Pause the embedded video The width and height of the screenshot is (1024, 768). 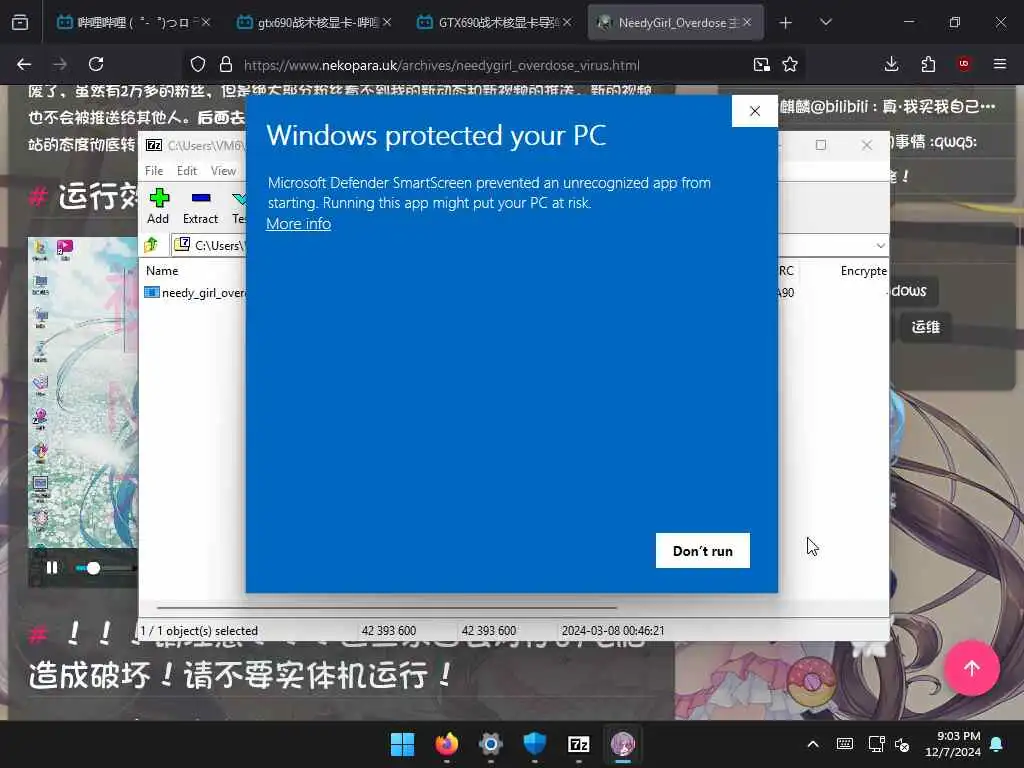point(52,568)
